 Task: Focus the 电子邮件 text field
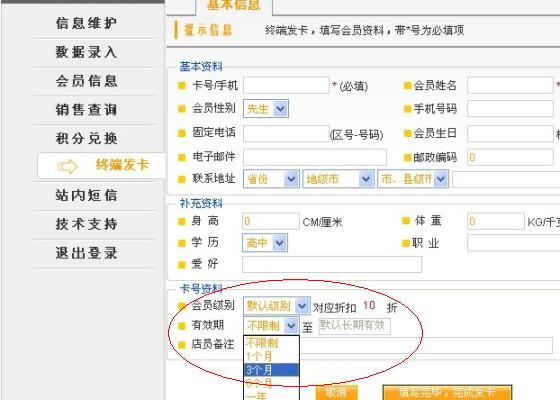(315, 157)
